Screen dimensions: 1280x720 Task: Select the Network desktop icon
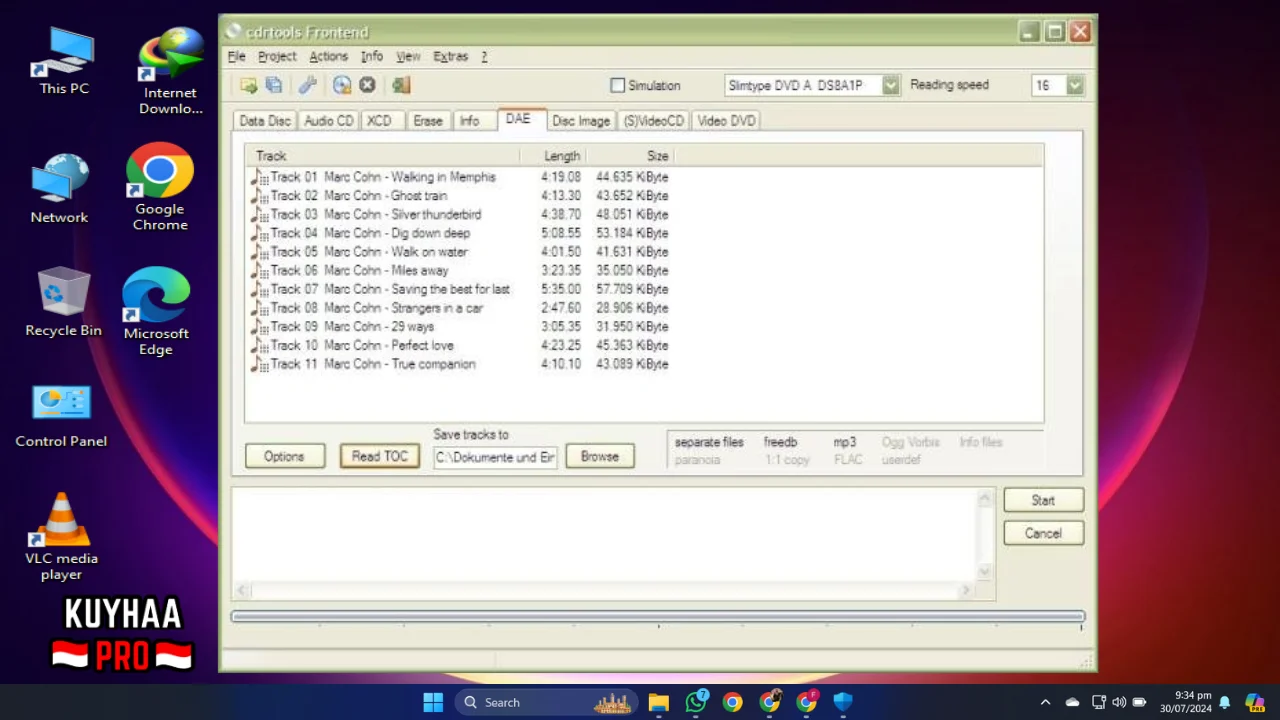pos(59,189)
